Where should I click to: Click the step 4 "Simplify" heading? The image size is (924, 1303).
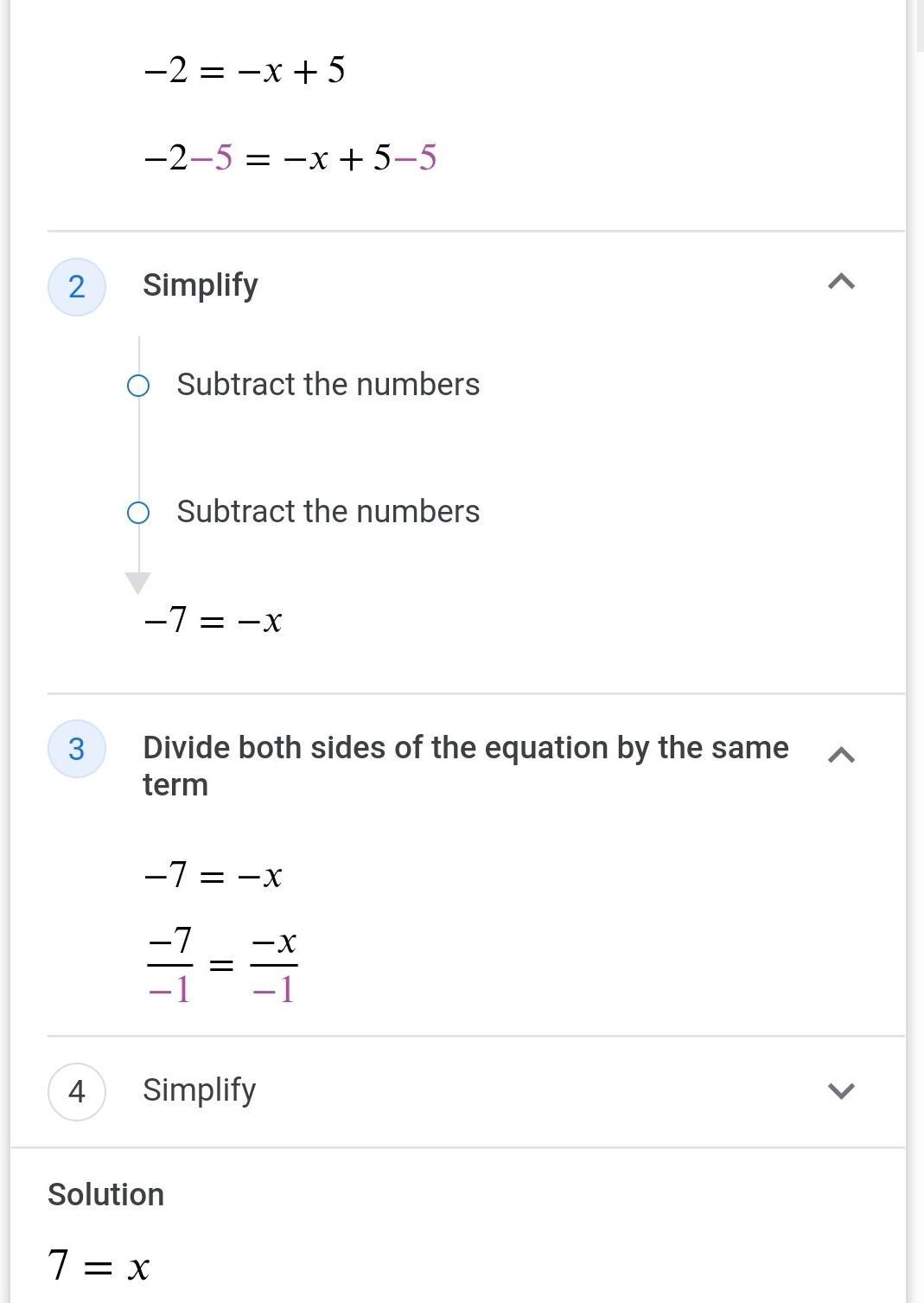click(200, 1090)
